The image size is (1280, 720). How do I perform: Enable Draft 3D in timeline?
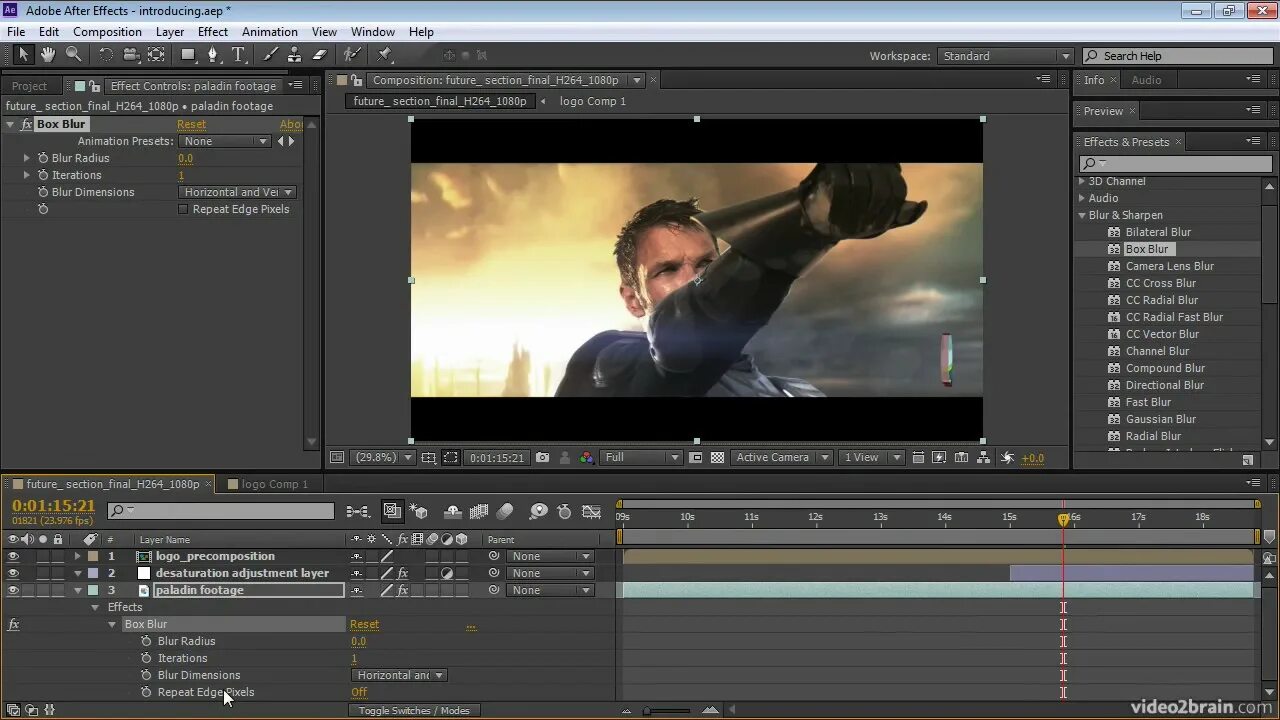click(419, 511)
